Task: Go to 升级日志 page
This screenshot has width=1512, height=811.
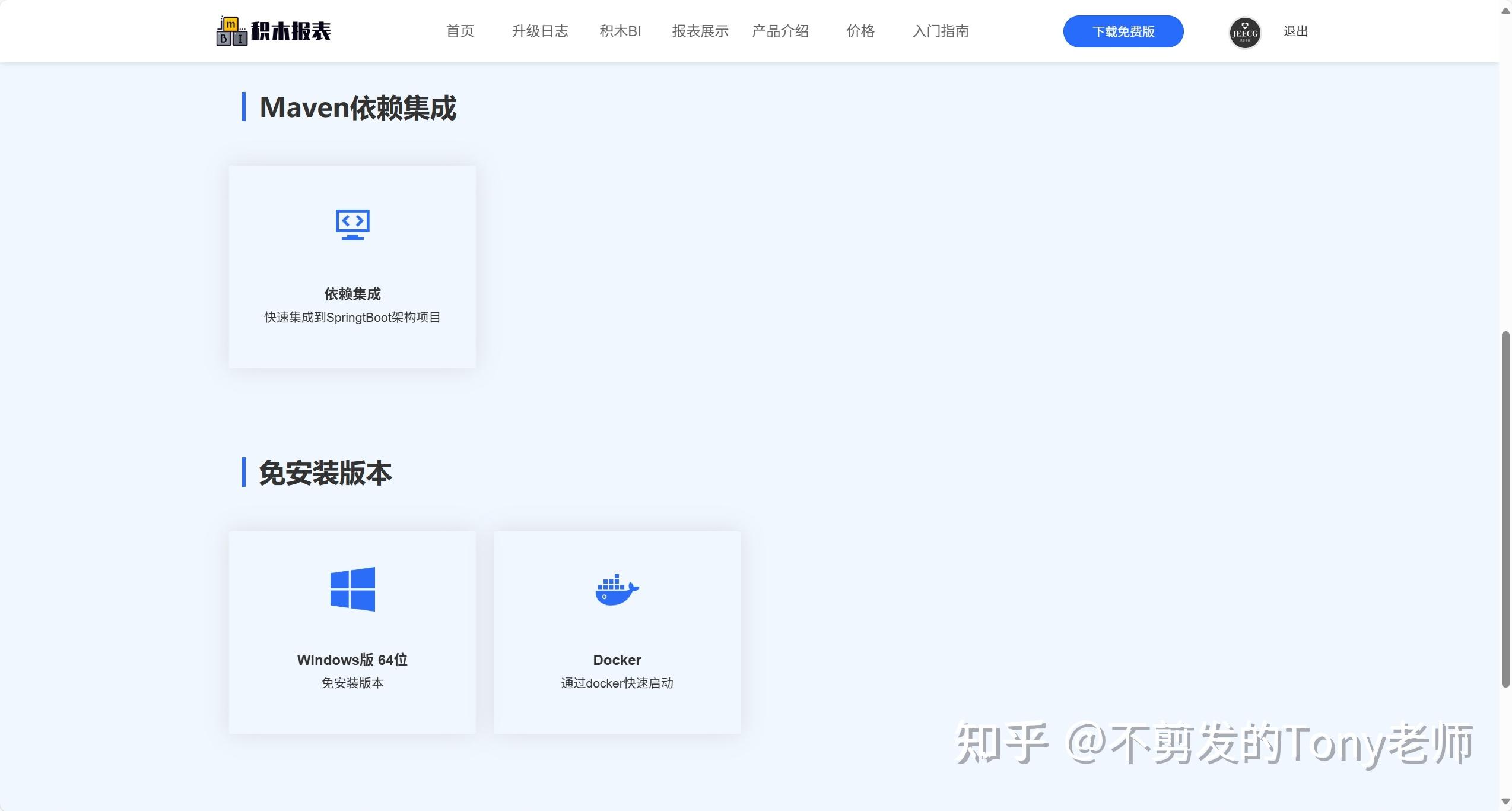Action: click(x=540, y=31)
